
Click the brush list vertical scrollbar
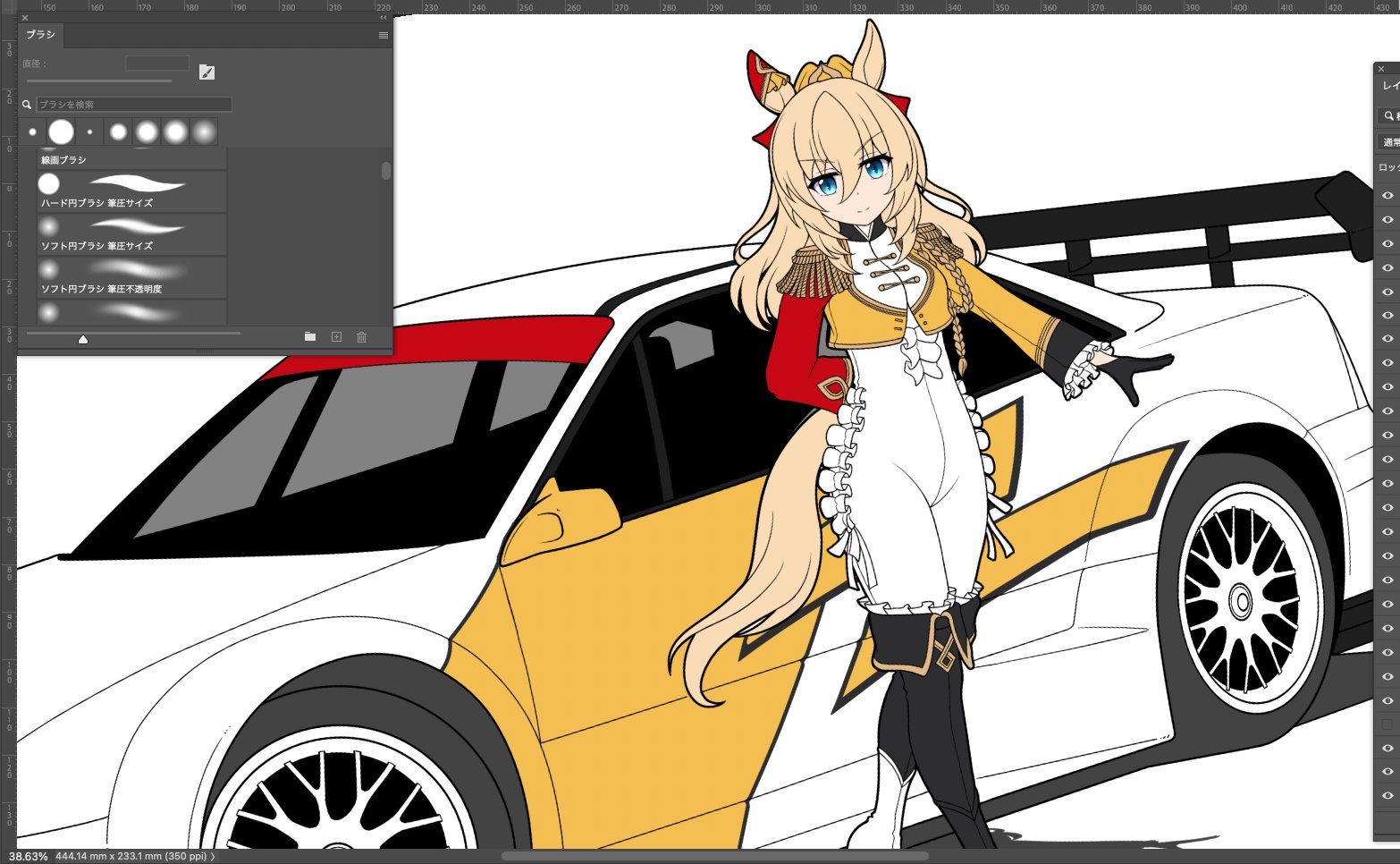coord(386,170)
